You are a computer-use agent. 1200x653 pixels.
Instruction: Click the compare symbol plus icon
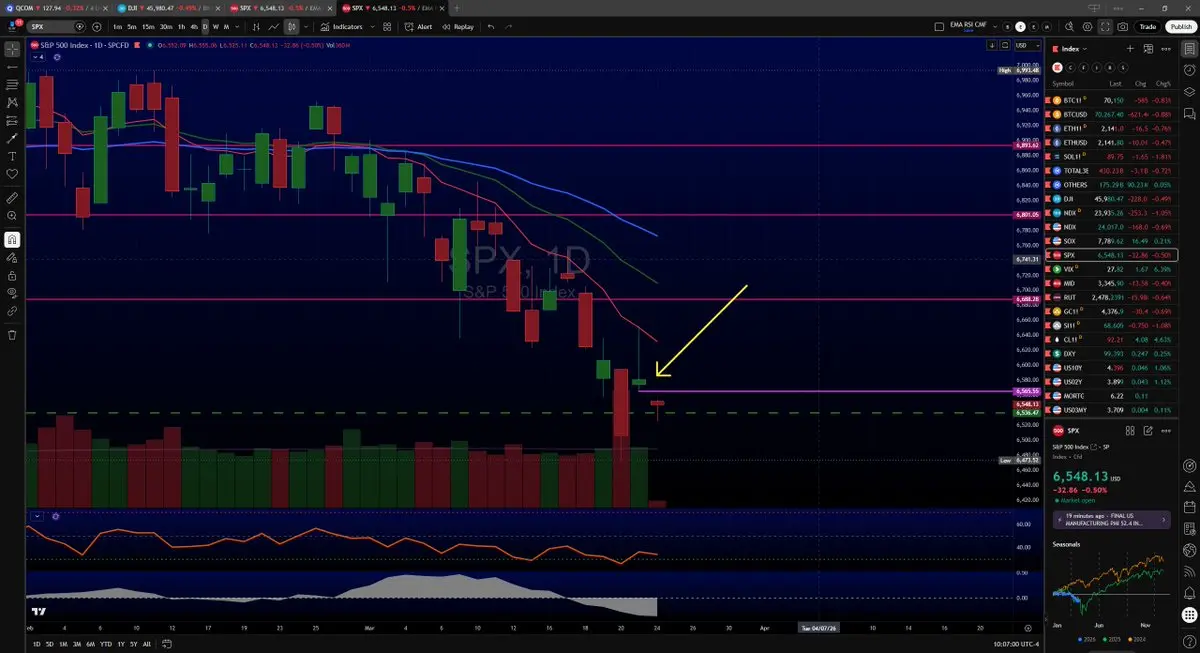click(x=96, y=27)
